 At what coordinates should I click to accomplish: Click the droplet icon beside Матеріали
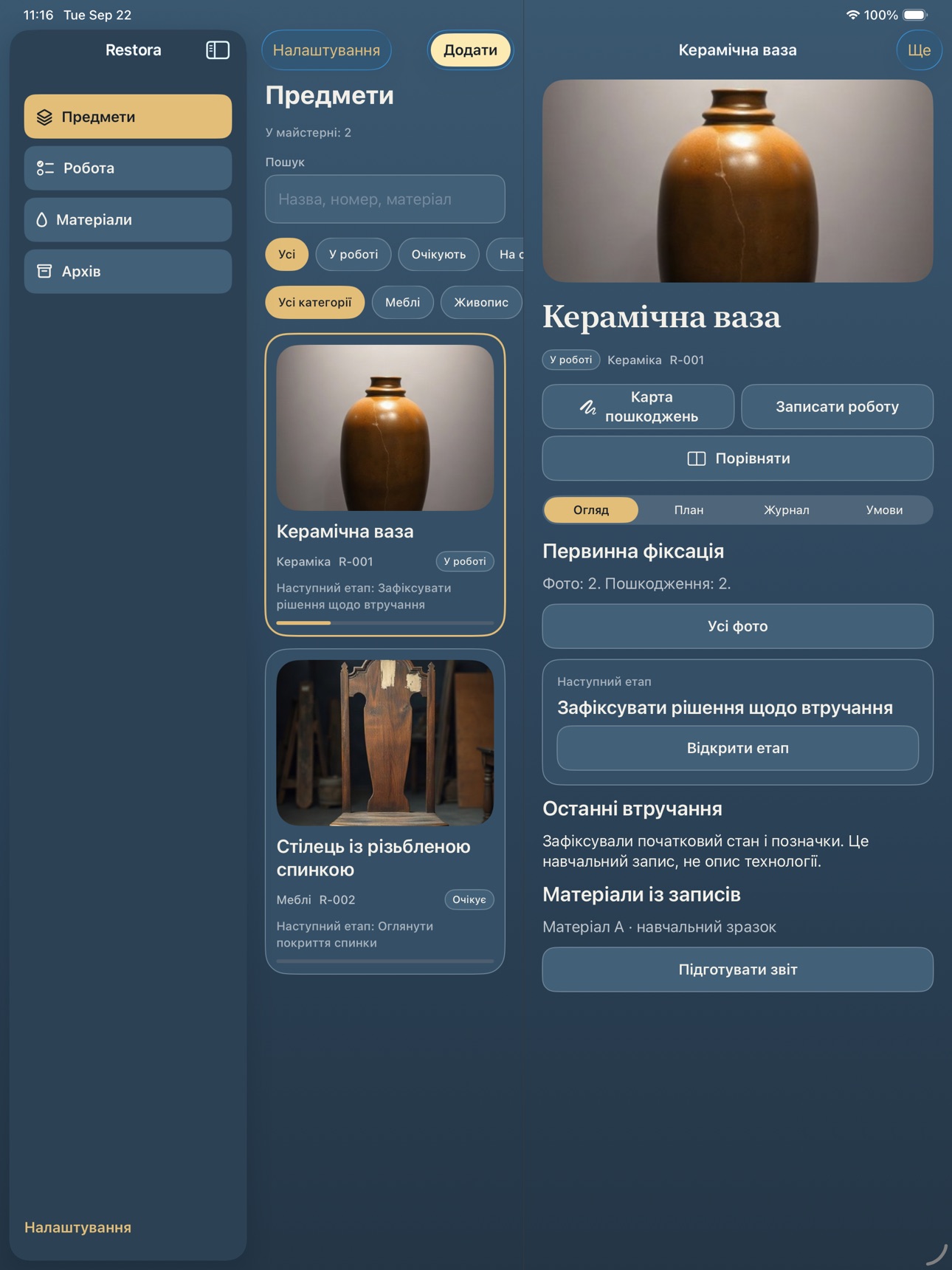click(x=41, y=220)
